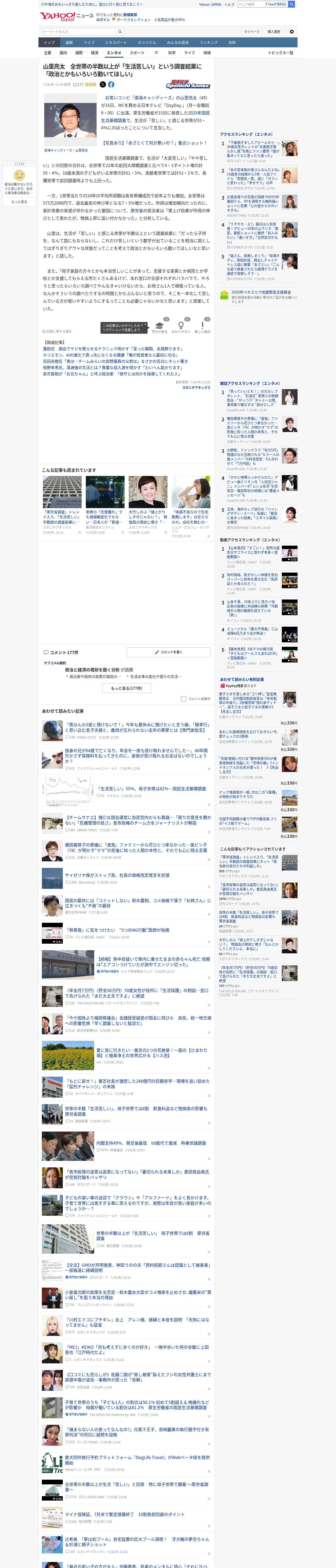Click the keyword search magnifier icon
The height and width of the screenshot is (1568, 336).
[120, 32]
